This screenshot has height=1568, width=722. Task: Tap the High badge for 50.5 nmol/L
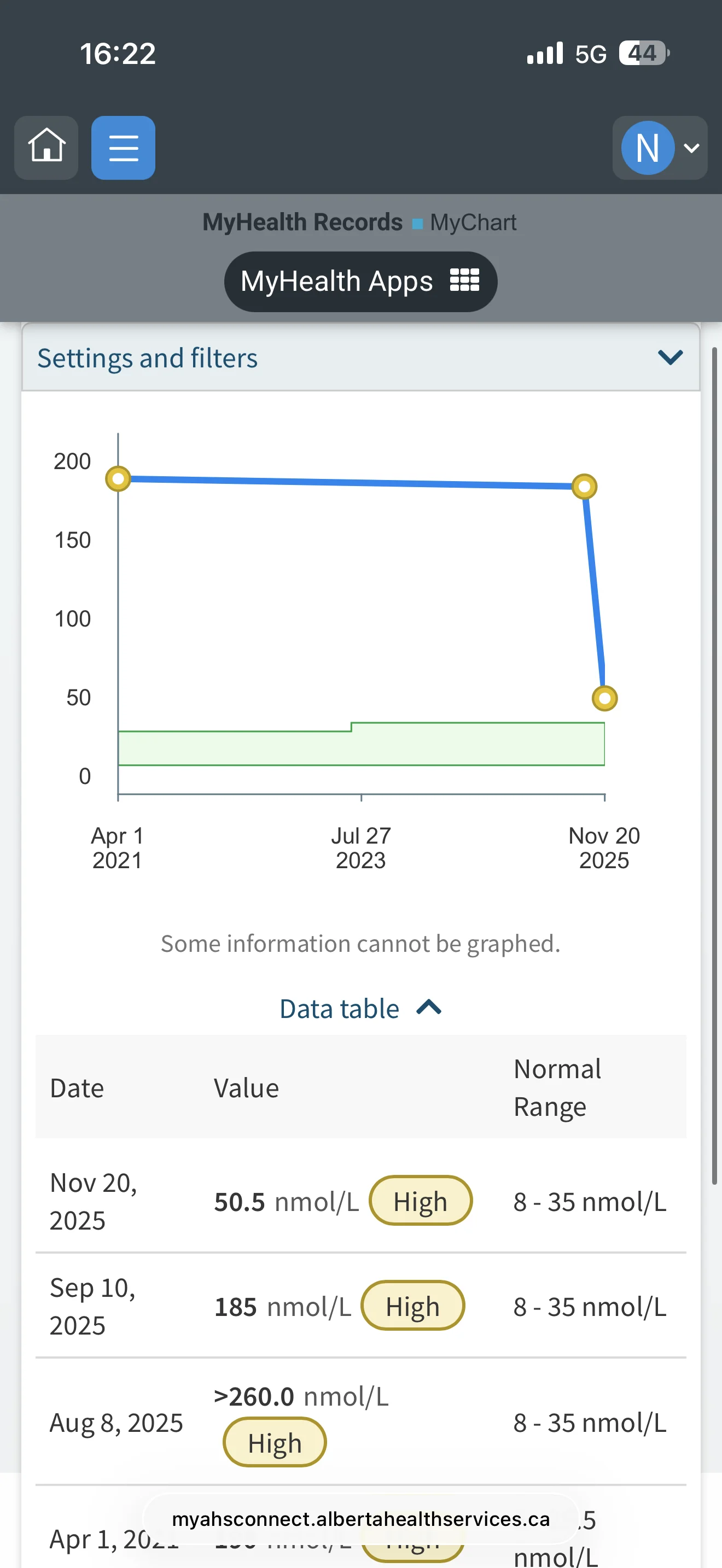click(x=421, y=1201)
